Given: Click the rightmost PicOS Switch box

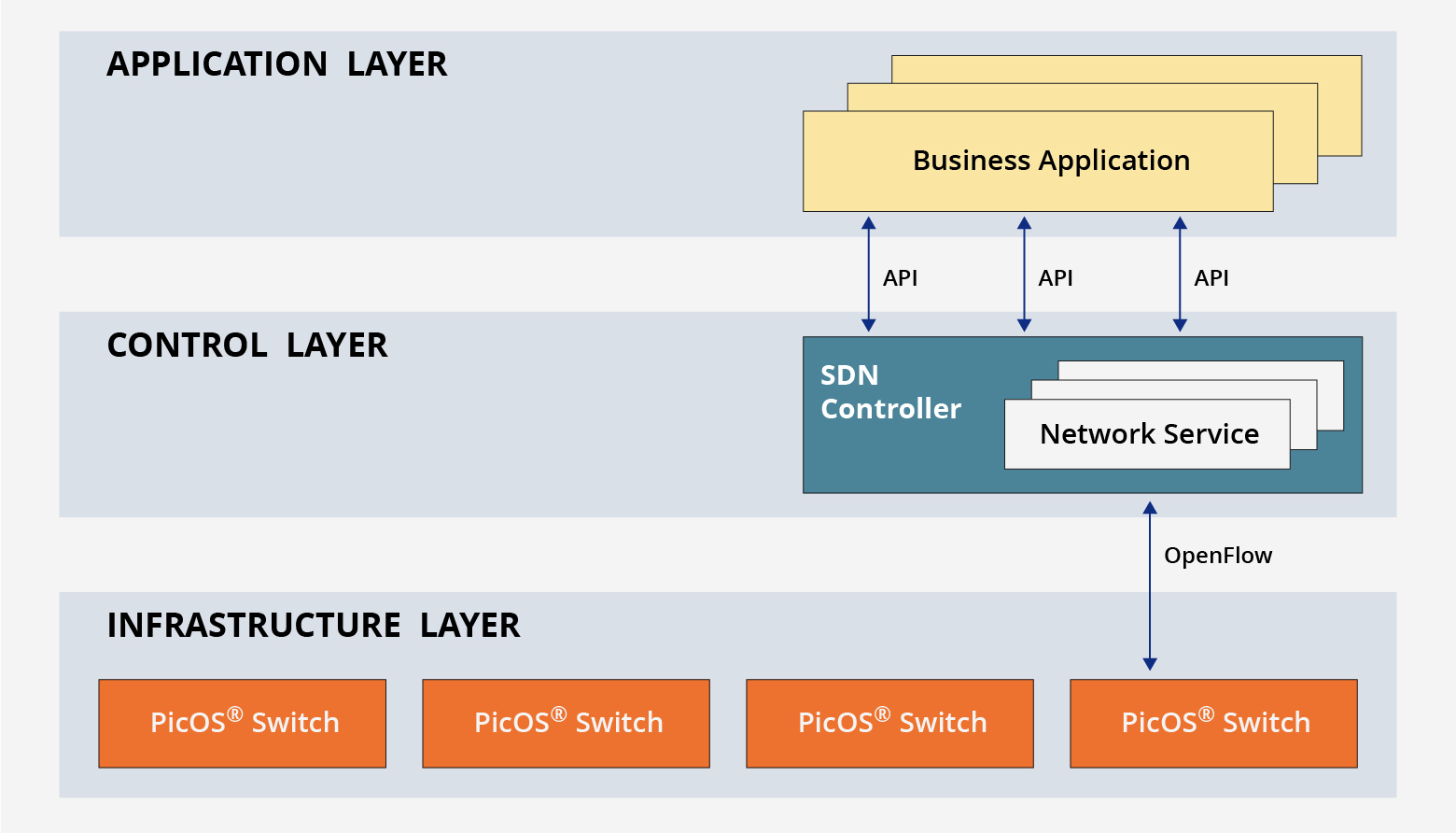Looking at the screenshot, I should point(1213,724).
